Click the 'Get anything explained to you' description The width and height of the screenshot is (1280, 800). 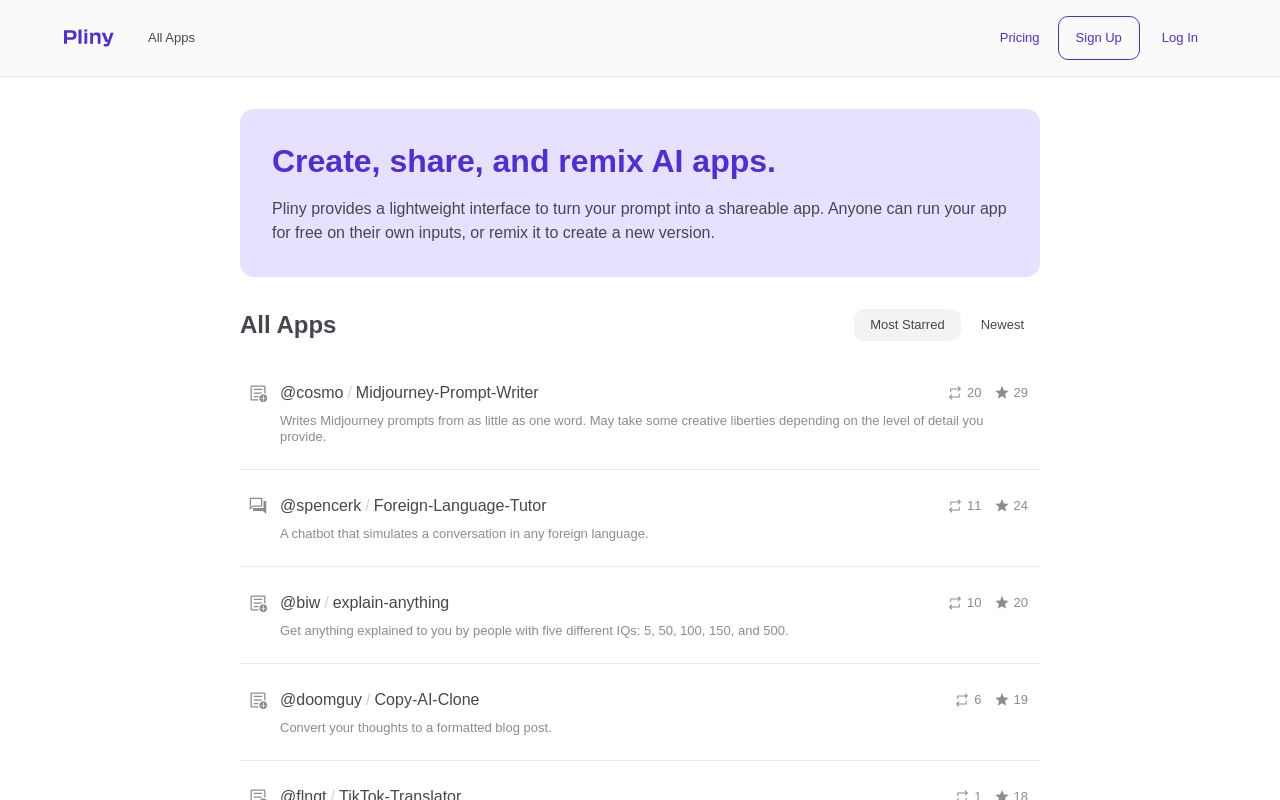[534, 631]
